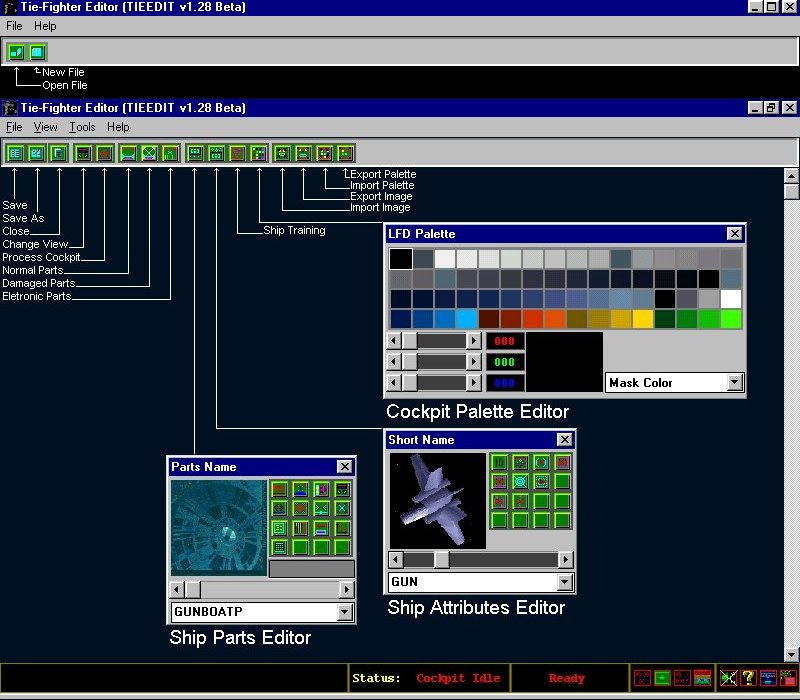This screenshot has height=700, width=800.
Task: Open the Tools menu
Action: pos(82,127)
